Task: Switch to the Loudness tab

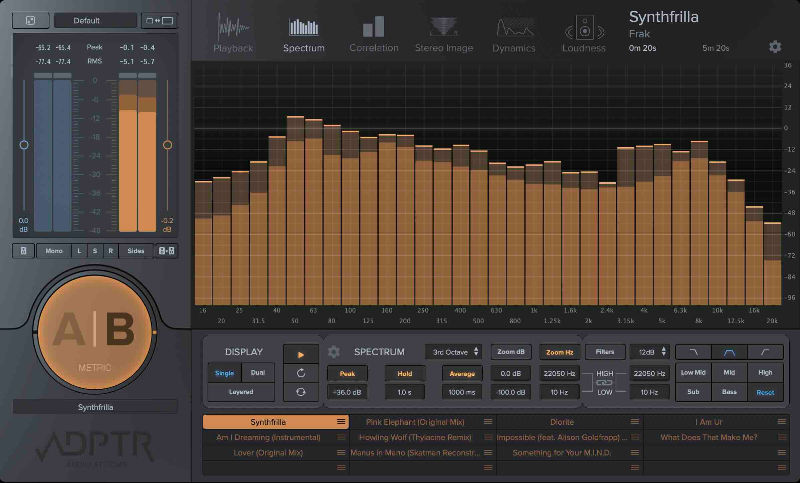Action: point(584,35)
